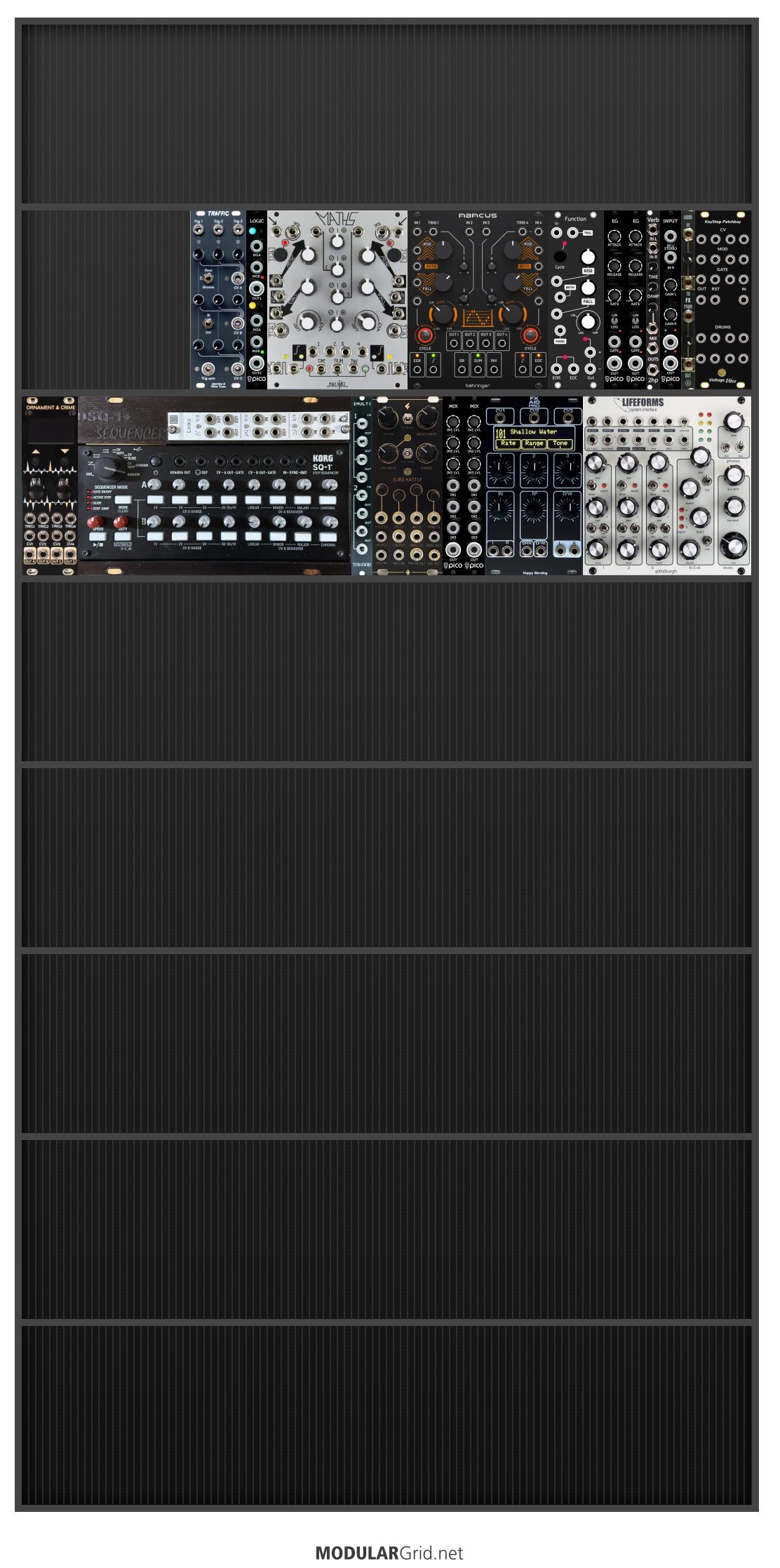Click the SUM output jack on Maths
Screen dimensions: 780x1568
[336, 368]
